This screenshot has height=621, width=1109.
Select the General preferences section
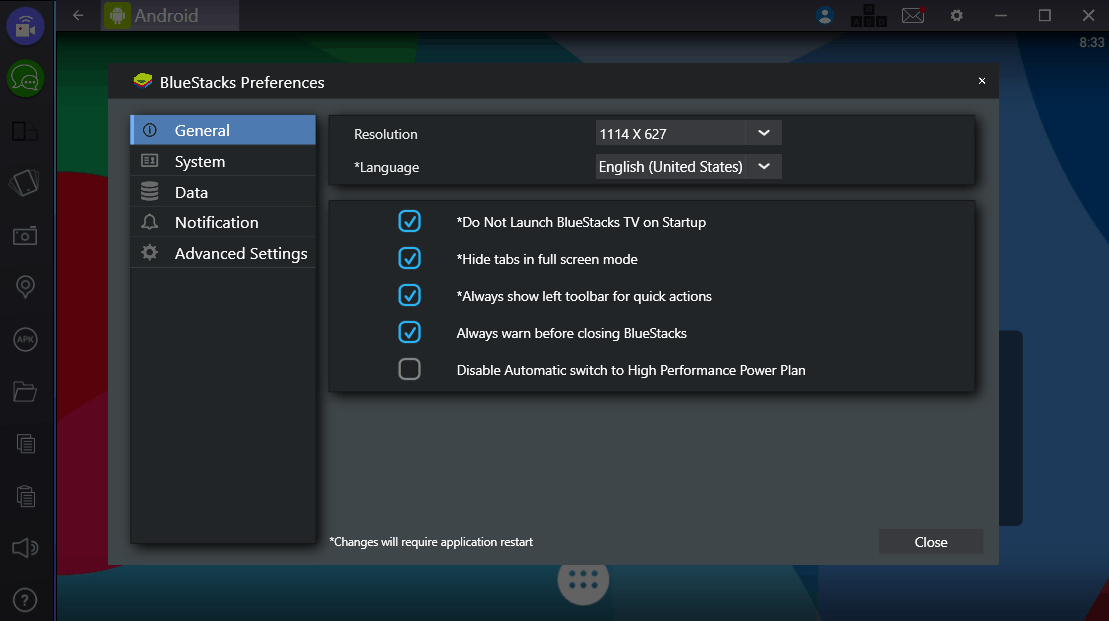click(223, 130)
